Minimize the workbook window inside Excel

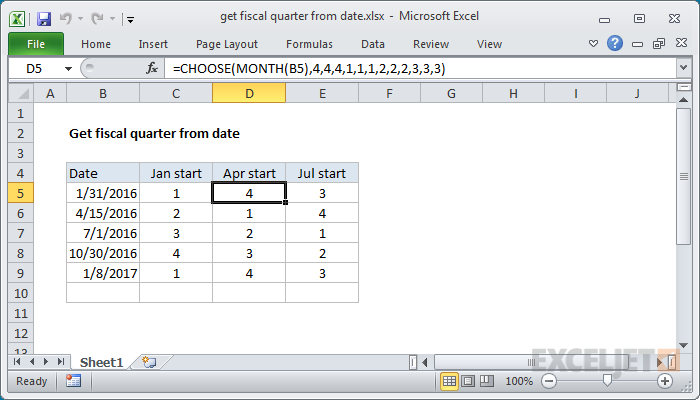[638, 44]
